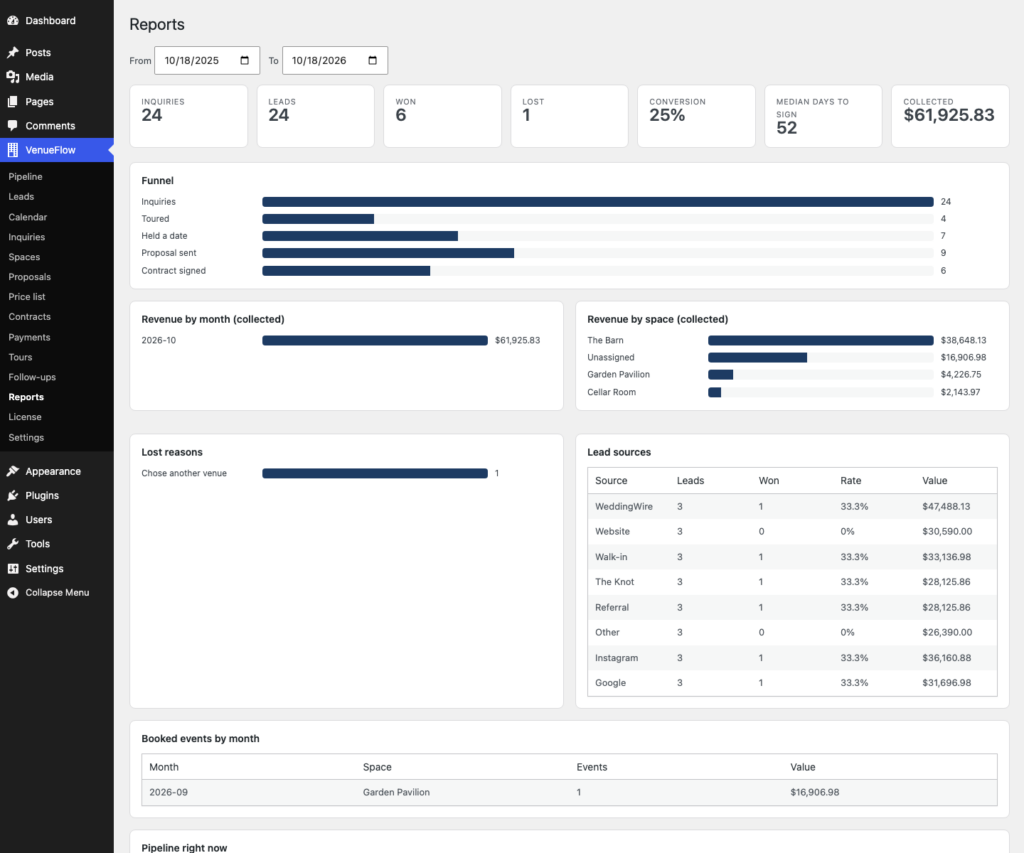1024x853 pixels.
Task: Click the Pages icon in sidebar
Action: (12, 101)
